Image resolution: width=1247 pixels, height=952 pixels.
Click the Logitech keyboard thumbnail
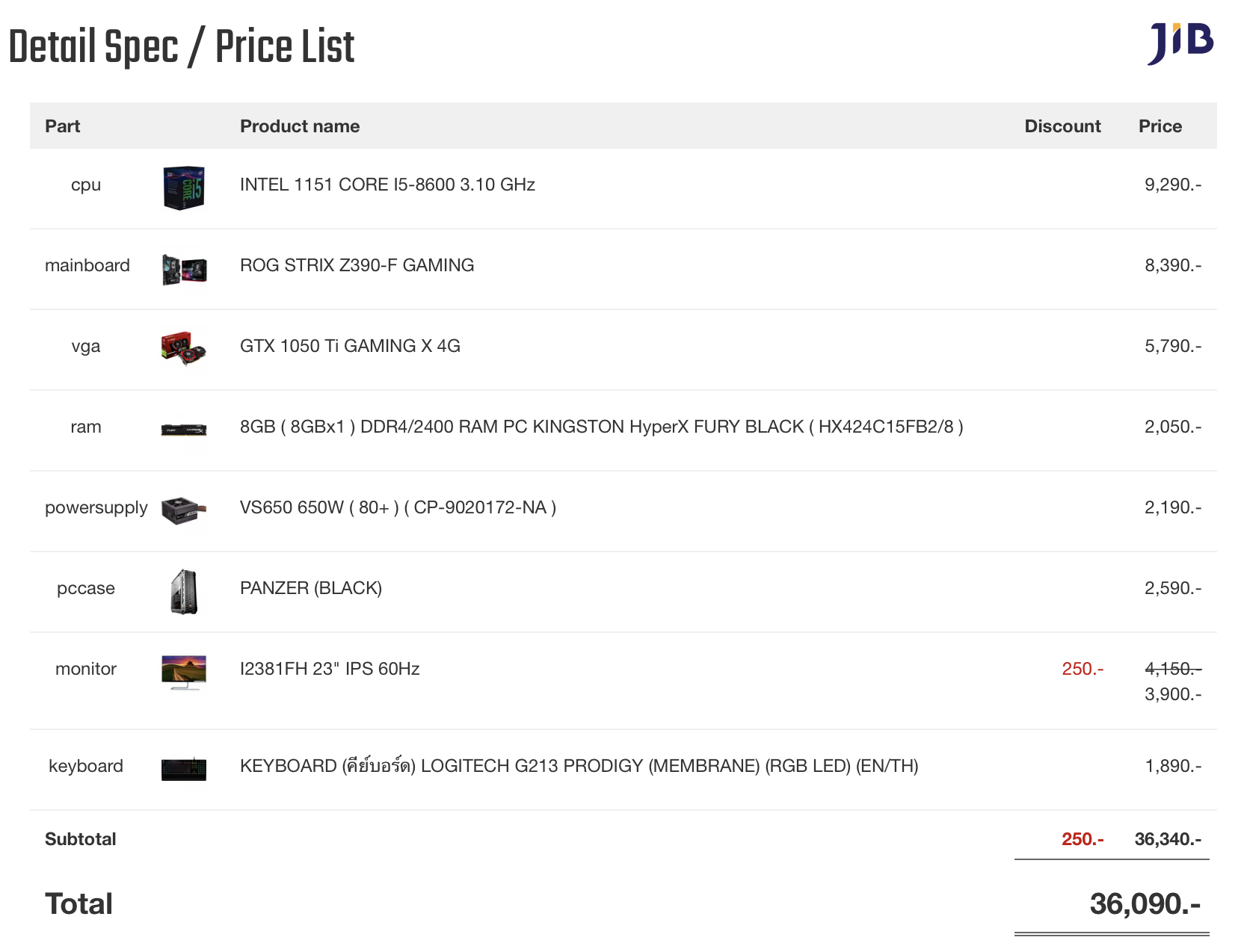point(184,769)
